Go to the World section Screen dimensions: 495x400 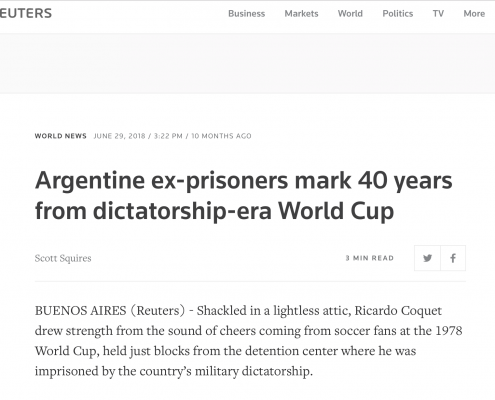pos(350,14)
